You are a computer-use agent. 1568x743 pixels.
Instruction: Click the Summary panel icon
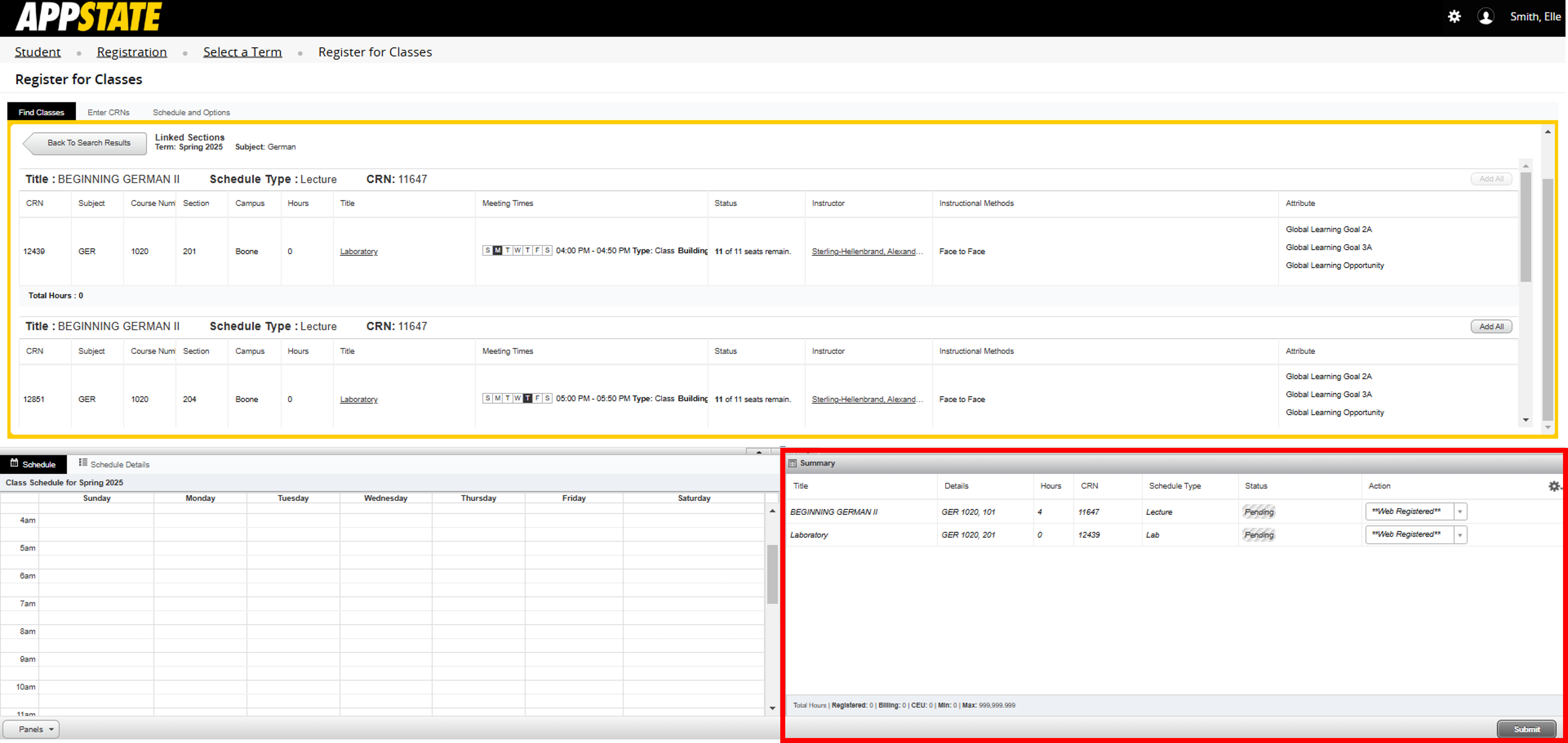792,464
